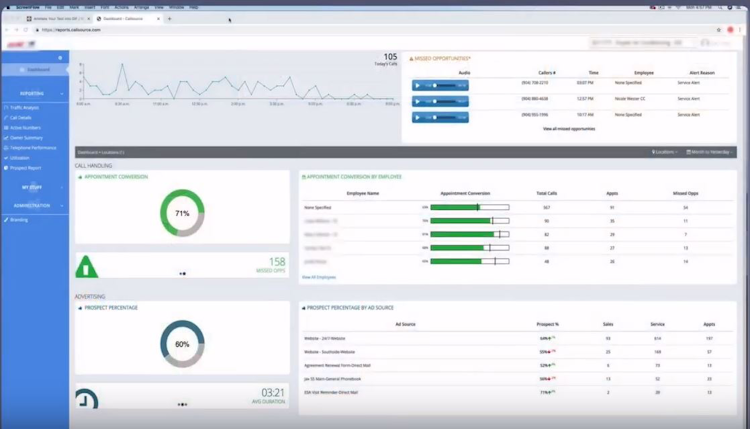
Task: Click the Utilization check icon
Action: pyautogui.click(x=6, y=158)
